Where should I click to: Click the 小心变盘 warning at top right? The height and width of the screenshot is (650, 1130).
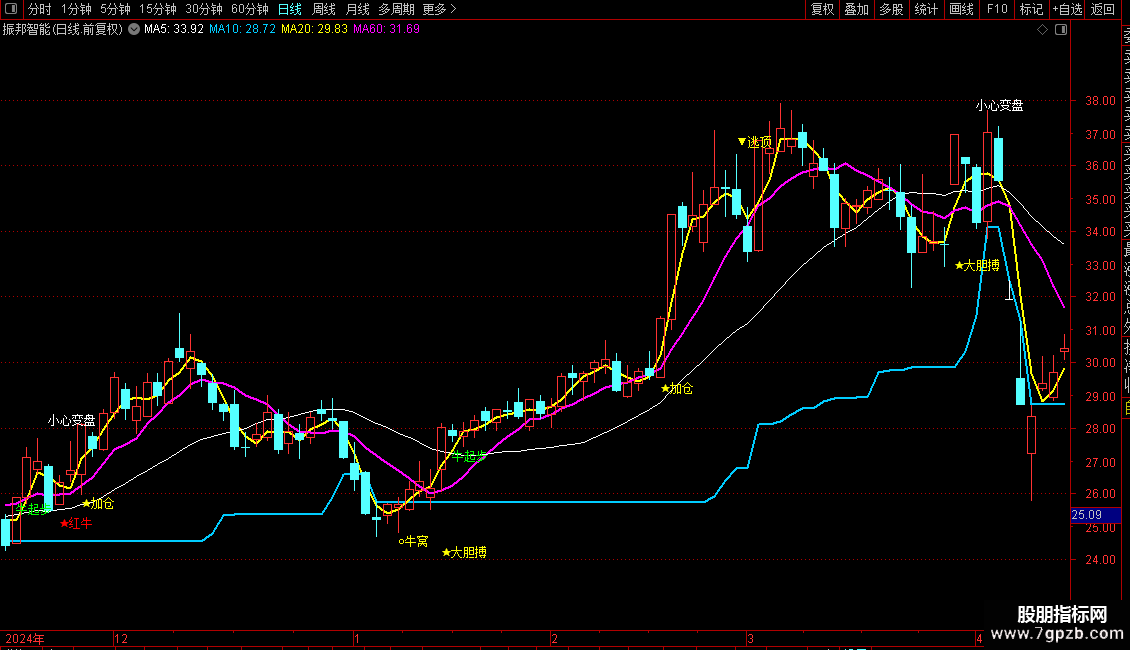[x=1000, y=106]
